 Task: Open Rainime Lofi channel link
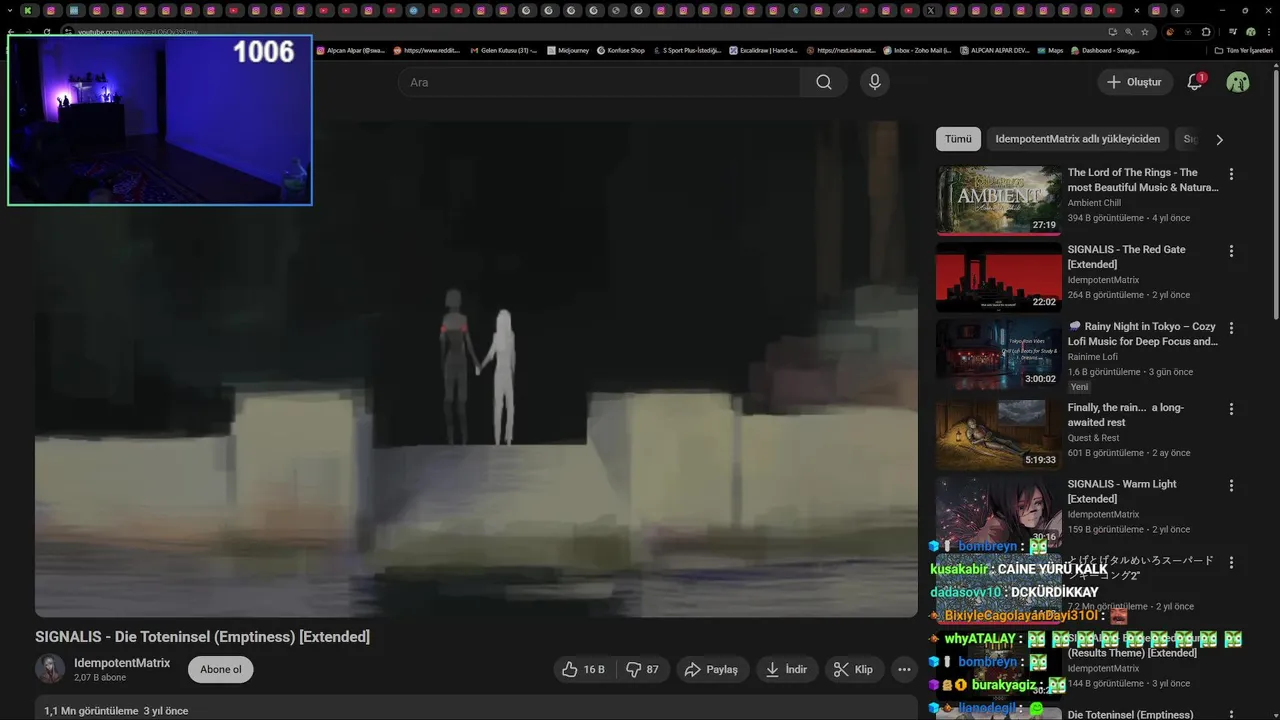tap(1093, 357)
